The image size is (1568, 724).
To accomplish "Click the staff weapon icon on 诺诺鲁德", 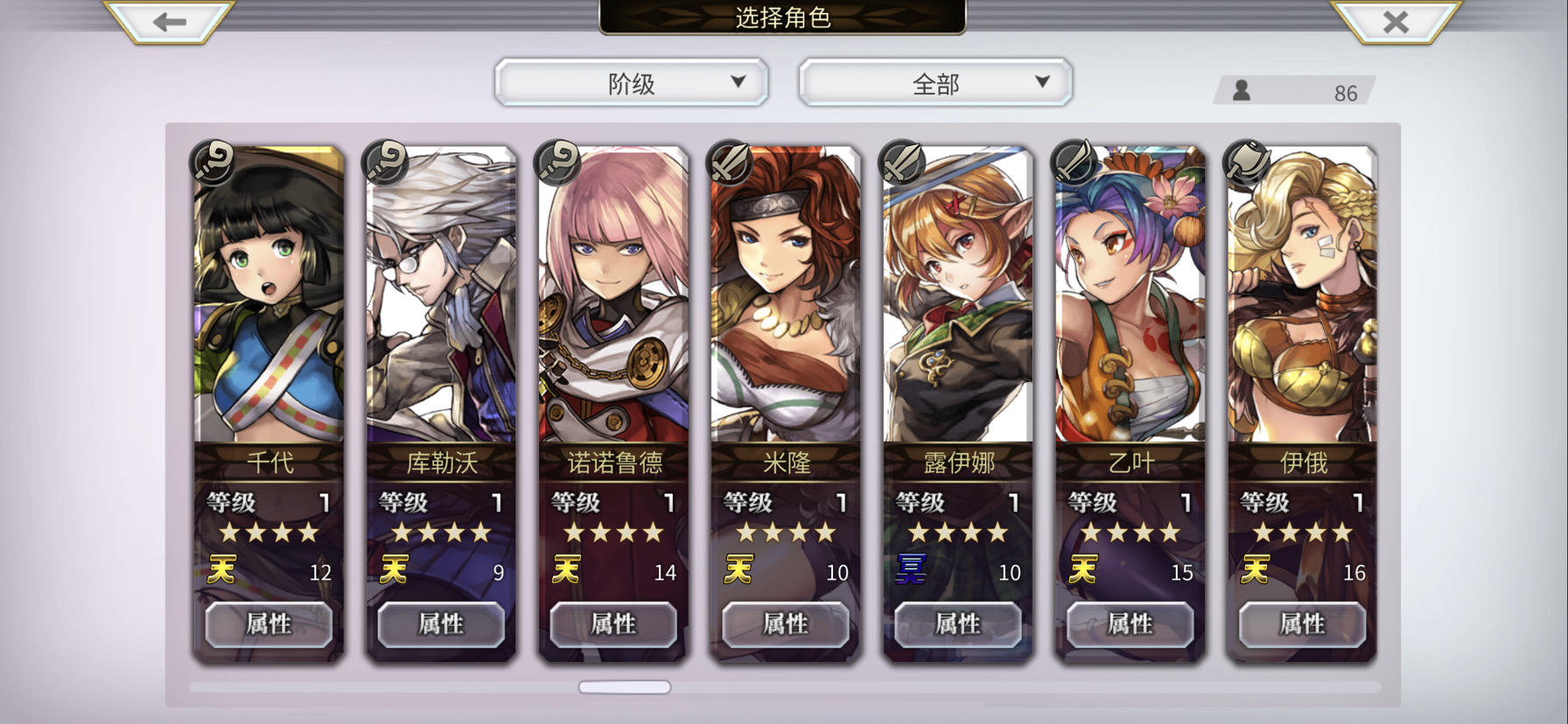I will pos(557,163).
